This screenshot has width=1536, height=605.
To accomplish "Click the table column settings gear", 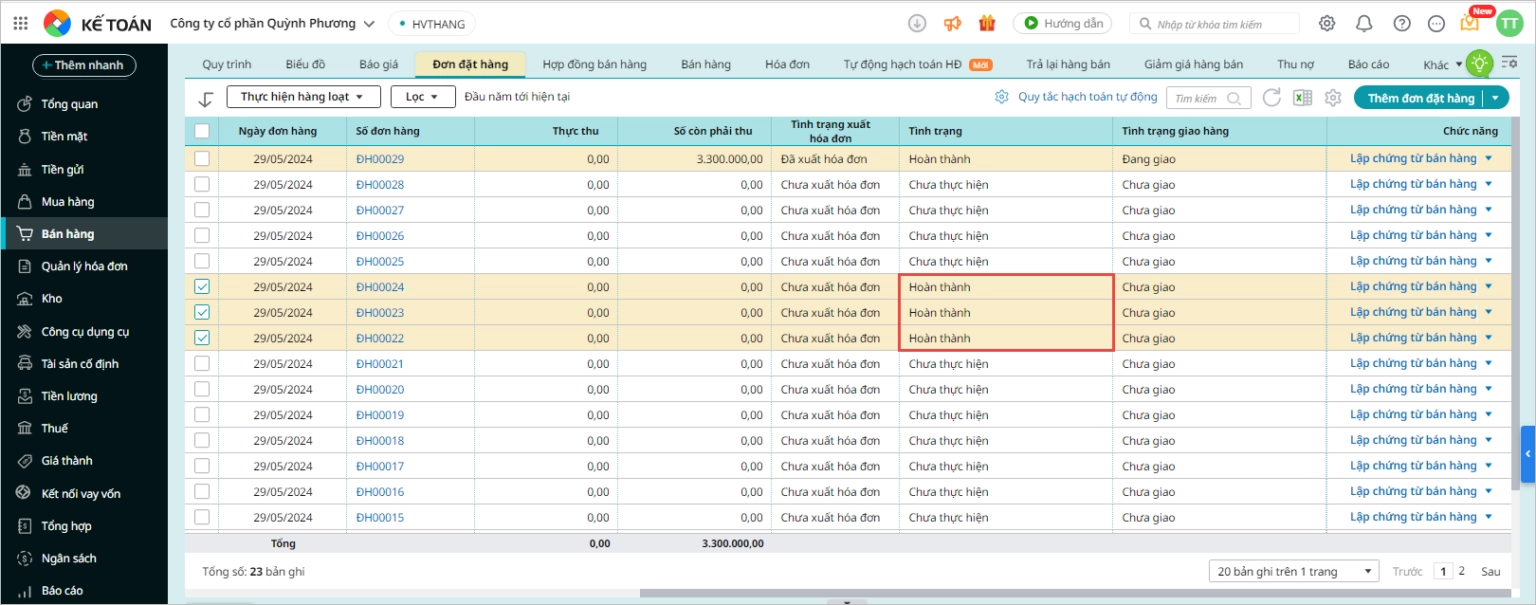I will tap(1332, 98).
